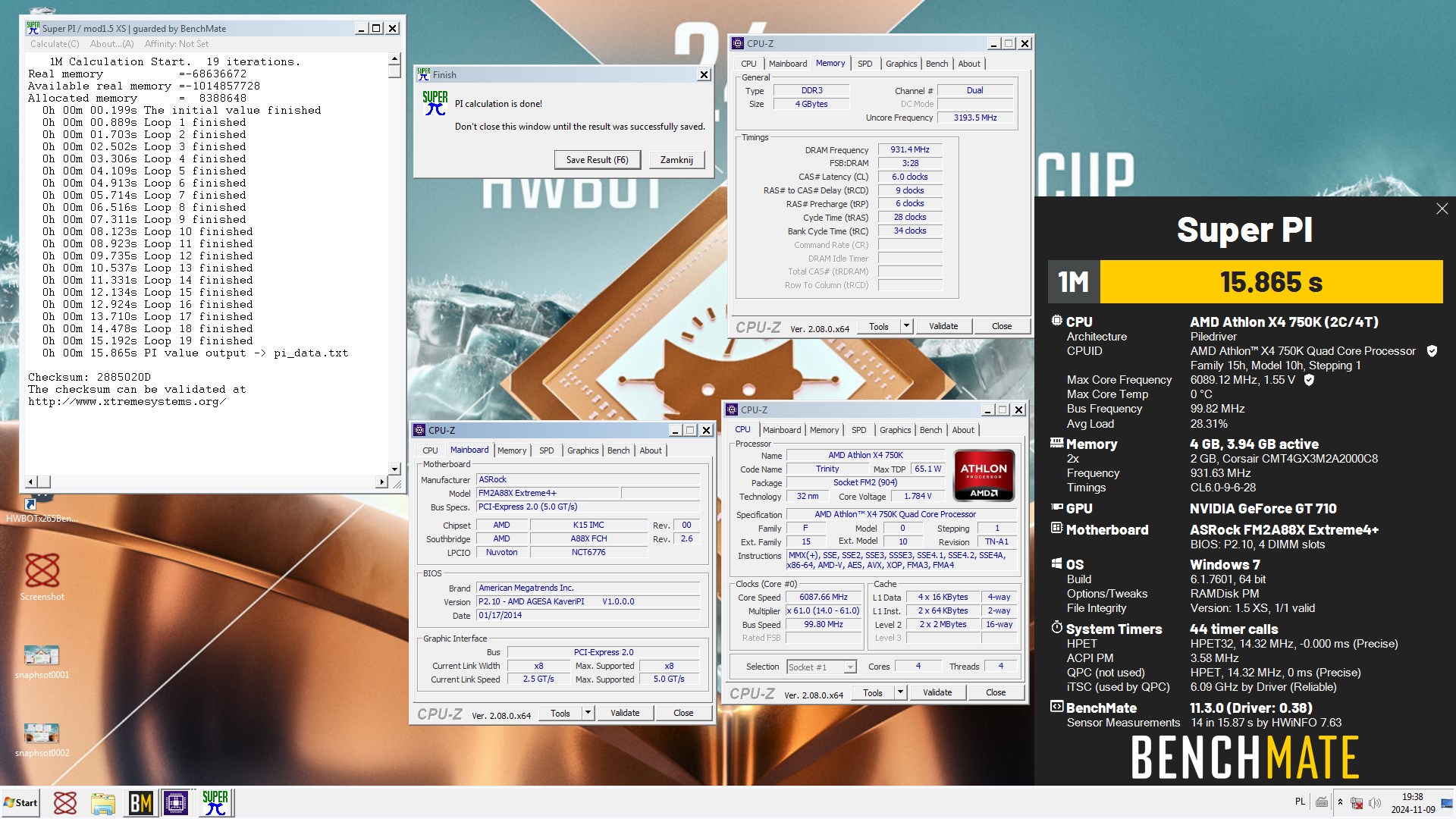Expand Tools dropdown in CPU tab CPU-Z window
Viewport: 1456px width, 819px height.
coord(899,692)
